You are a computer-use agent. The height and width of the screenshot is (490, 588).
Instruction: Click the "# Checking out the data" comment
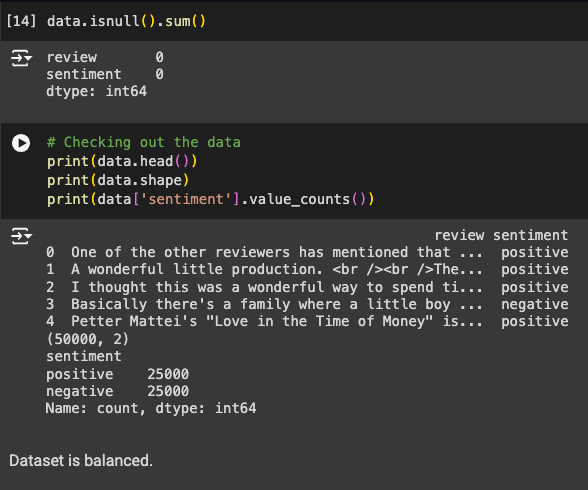(x=144, y=142)
